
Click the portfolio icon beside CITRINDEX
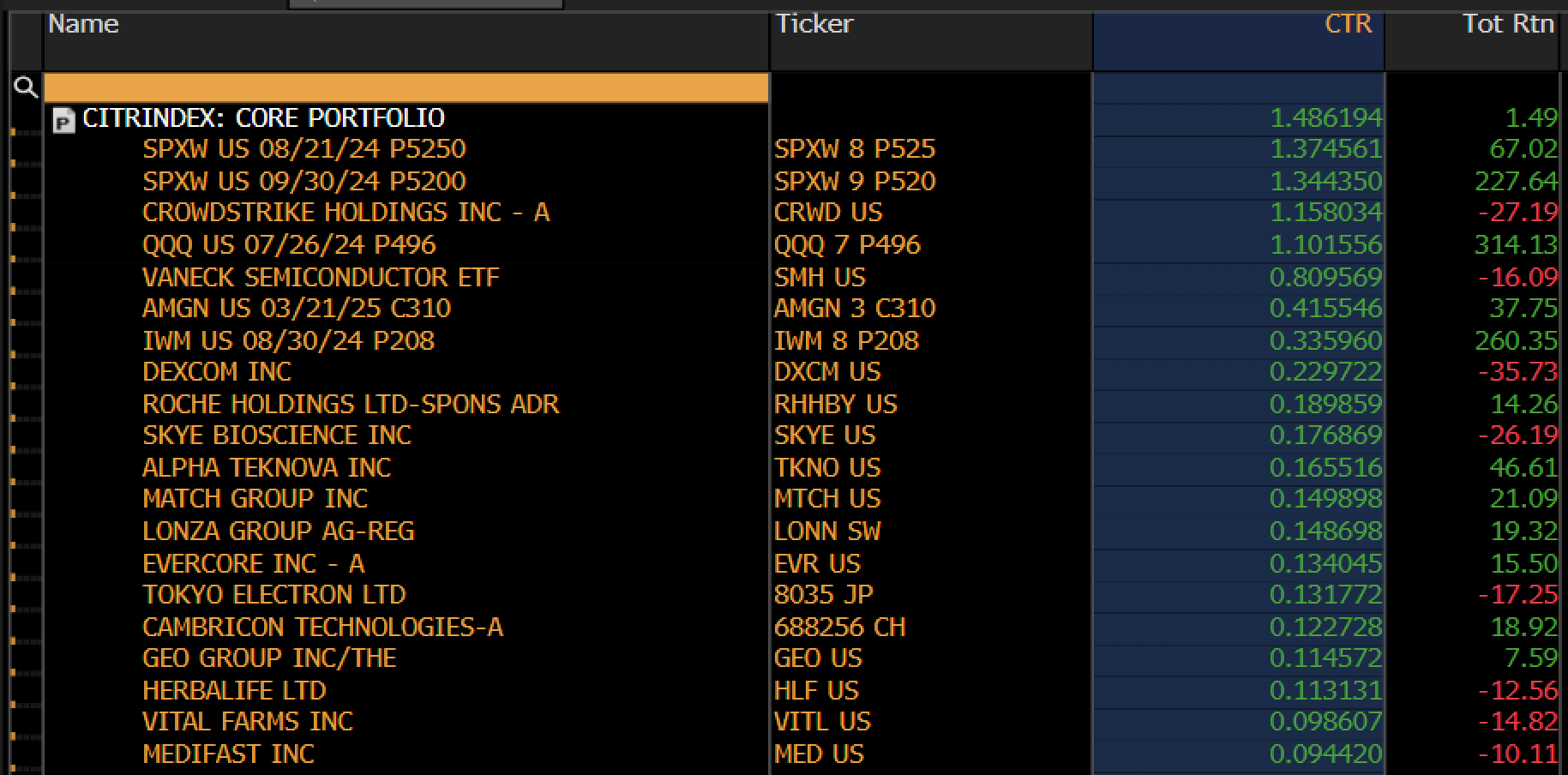[64, 121]
